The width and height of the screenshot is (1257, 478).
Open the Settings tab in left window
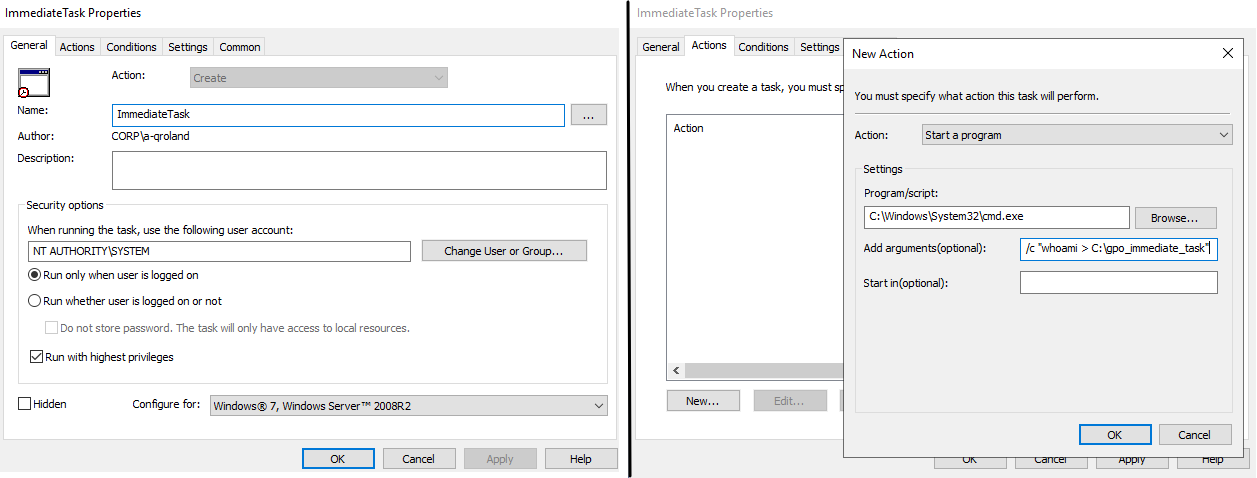point(188,47)
